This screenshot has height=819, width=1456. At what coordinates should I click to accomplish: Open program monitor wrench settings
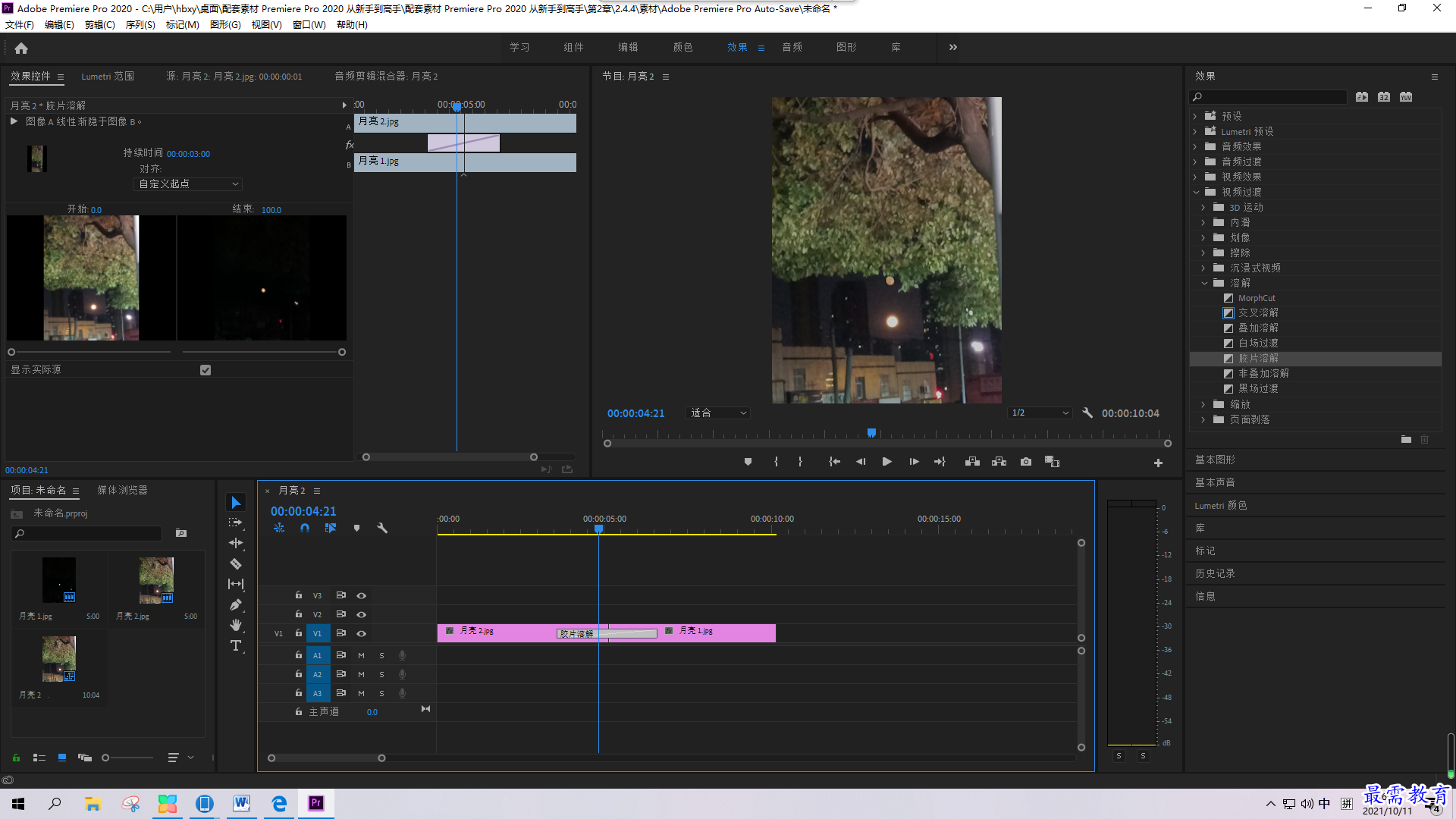pyautogui.click(x=1087, y=413)
